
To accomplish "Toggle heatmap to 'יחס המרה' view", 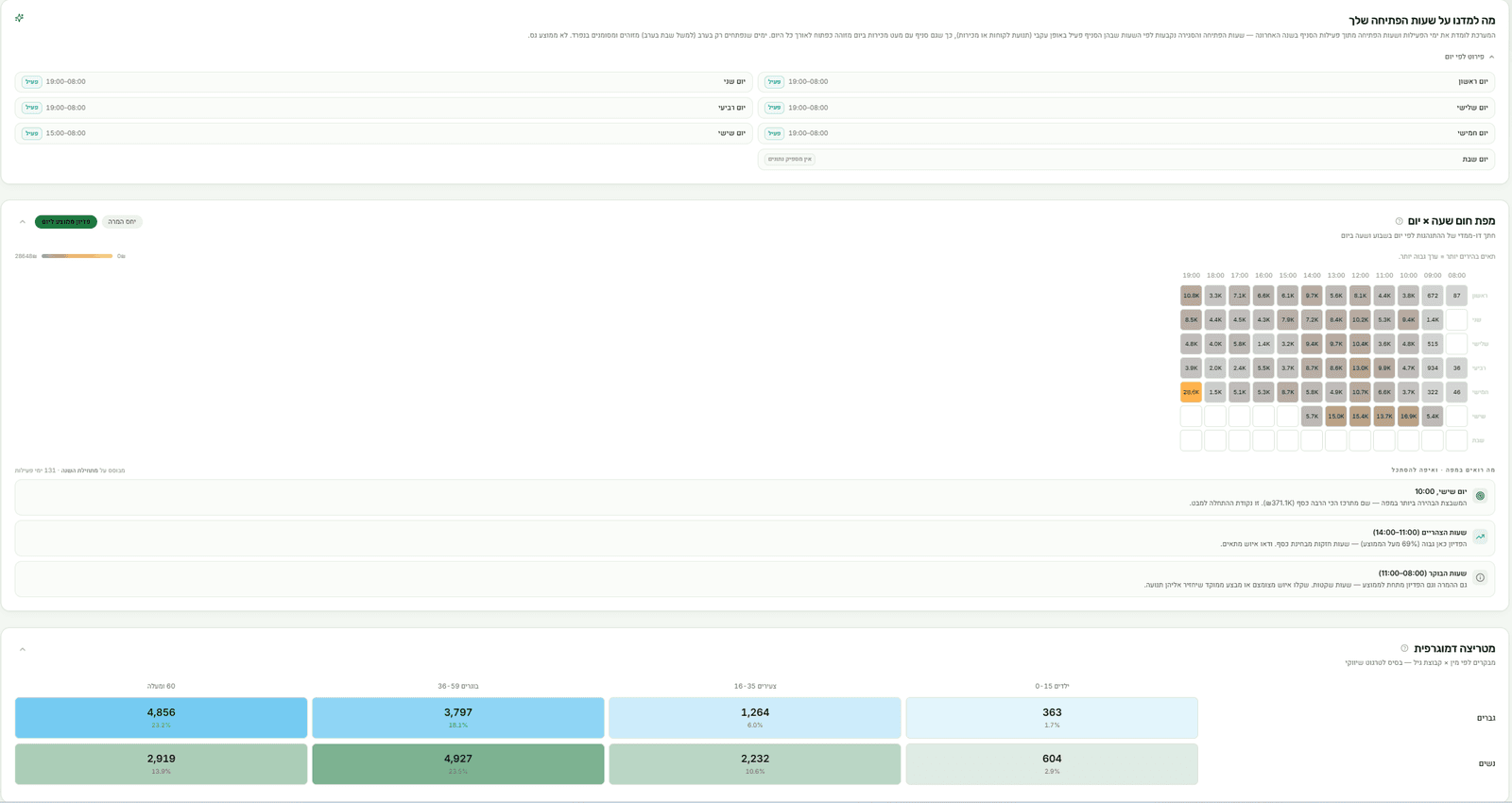I will (x=122, y=222).
